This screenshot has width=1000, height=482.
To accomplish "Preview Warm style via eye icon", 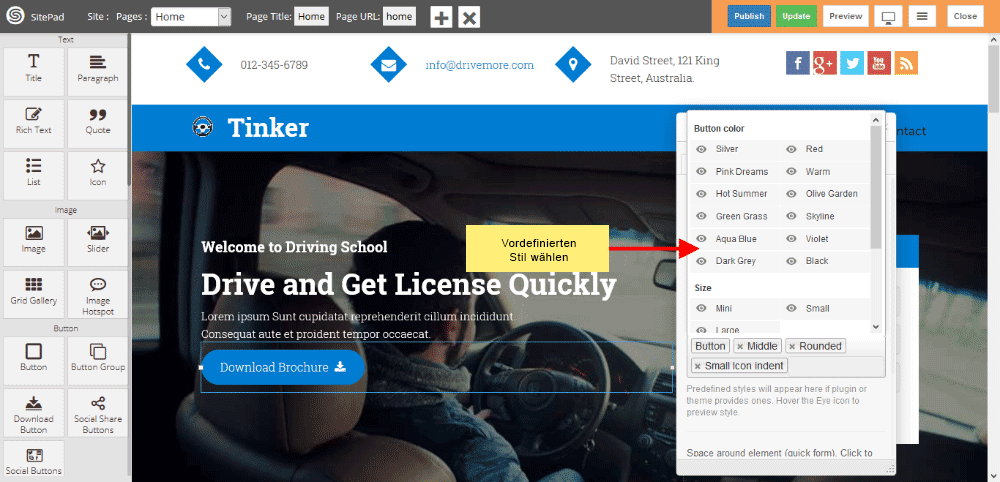I will pos(791,172).
